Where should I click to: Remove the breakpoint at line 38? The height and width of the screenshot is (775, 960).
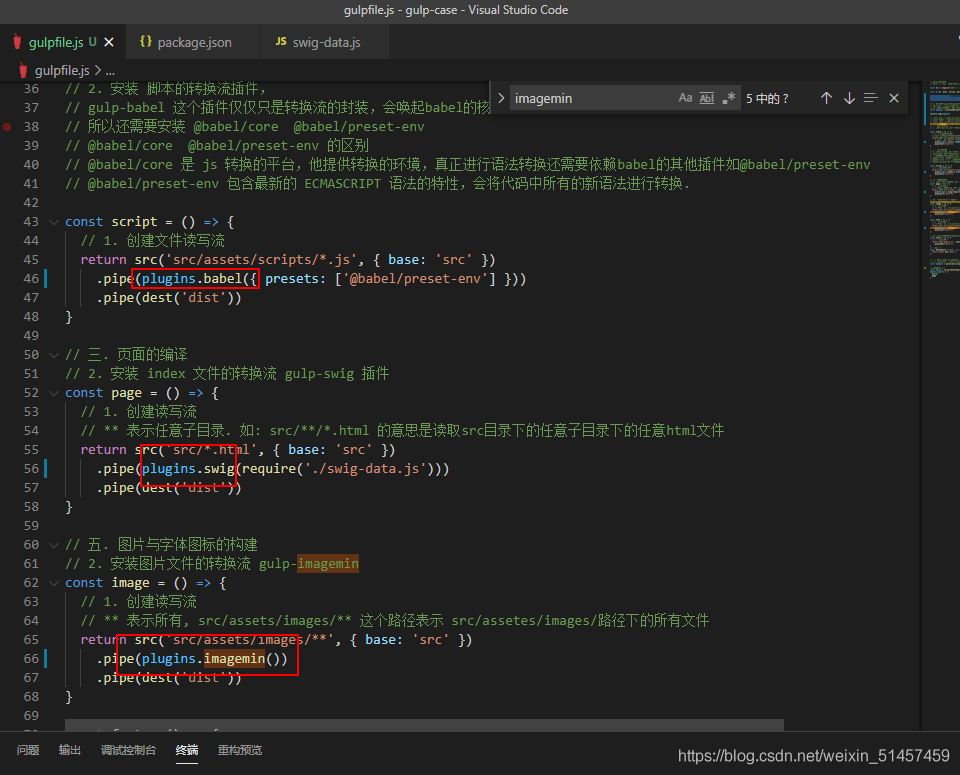click(x=7, y=127)
